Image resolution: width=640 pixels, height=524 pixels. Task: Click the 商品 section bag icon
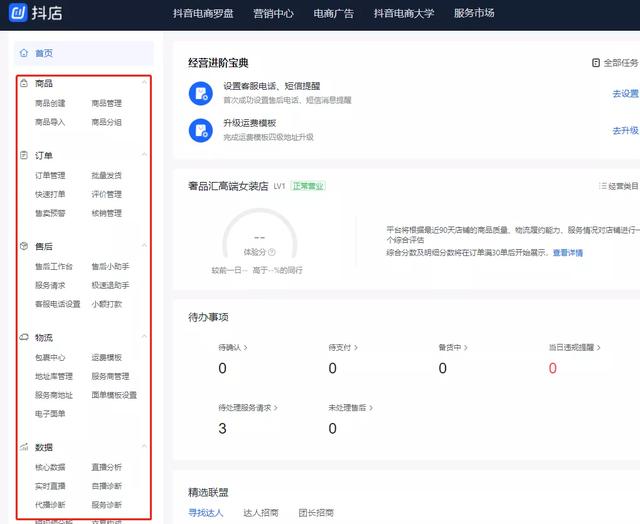tap(24, 83)
